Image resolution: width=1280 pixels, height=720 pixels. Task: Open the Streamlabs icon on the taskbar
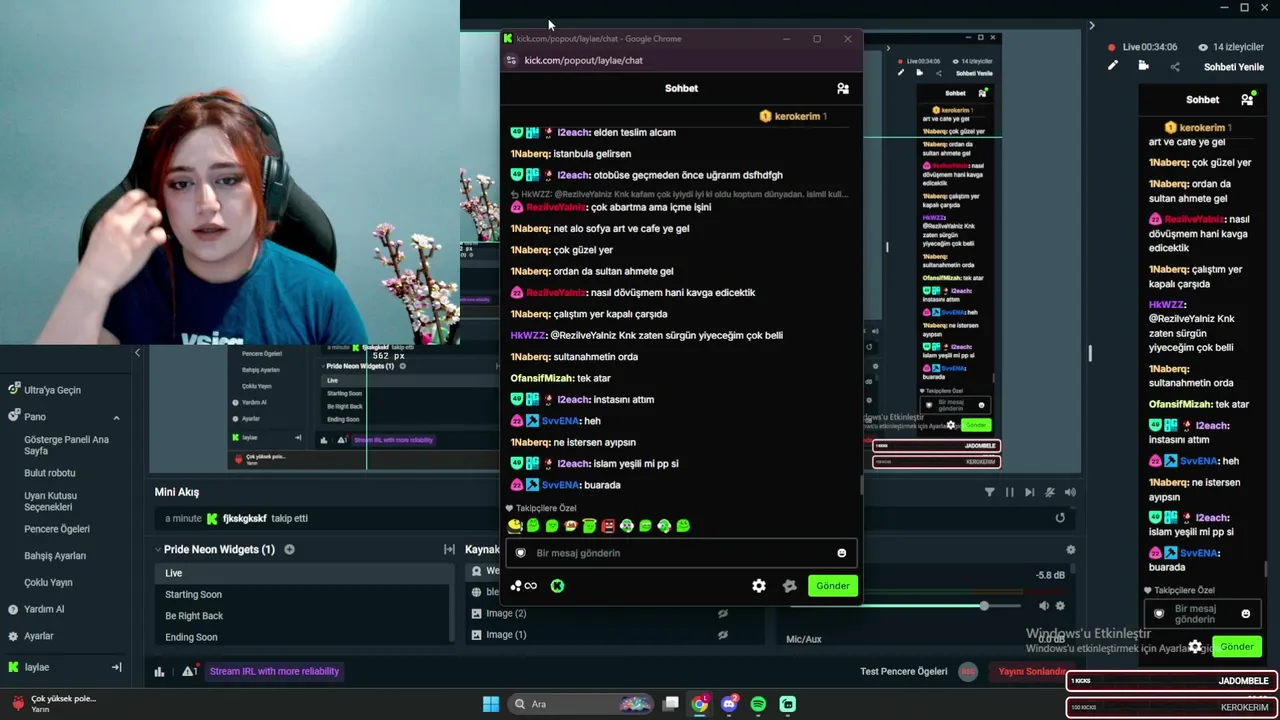click(787, 704)
